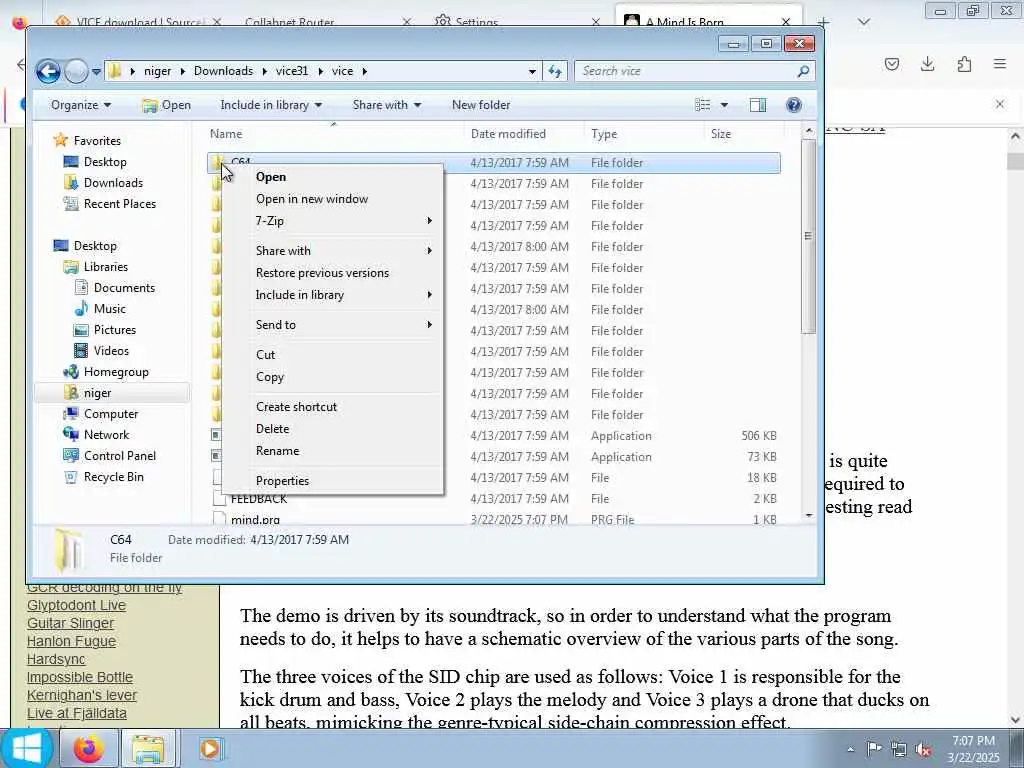Click the Search vice input field
Image resolution: width=1024 pixels, height=768 pixels.
click(686, 71)
